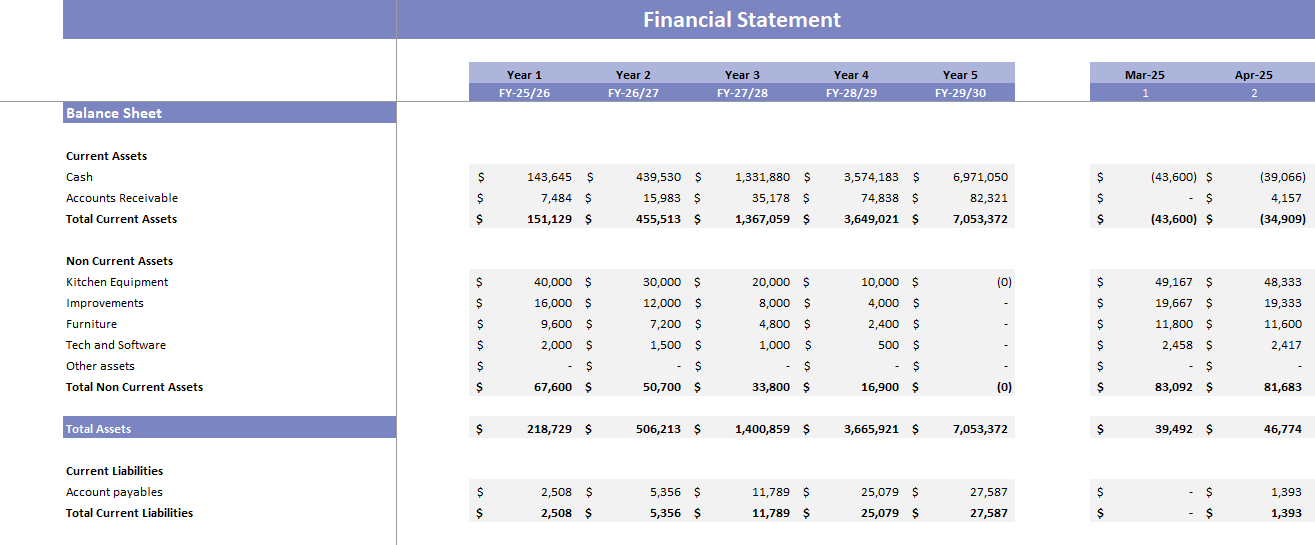Click Year 1 Total Assets value 218,729
Image resolution: width=1315 pixels, height=545 pixels.
click(549, 429)
